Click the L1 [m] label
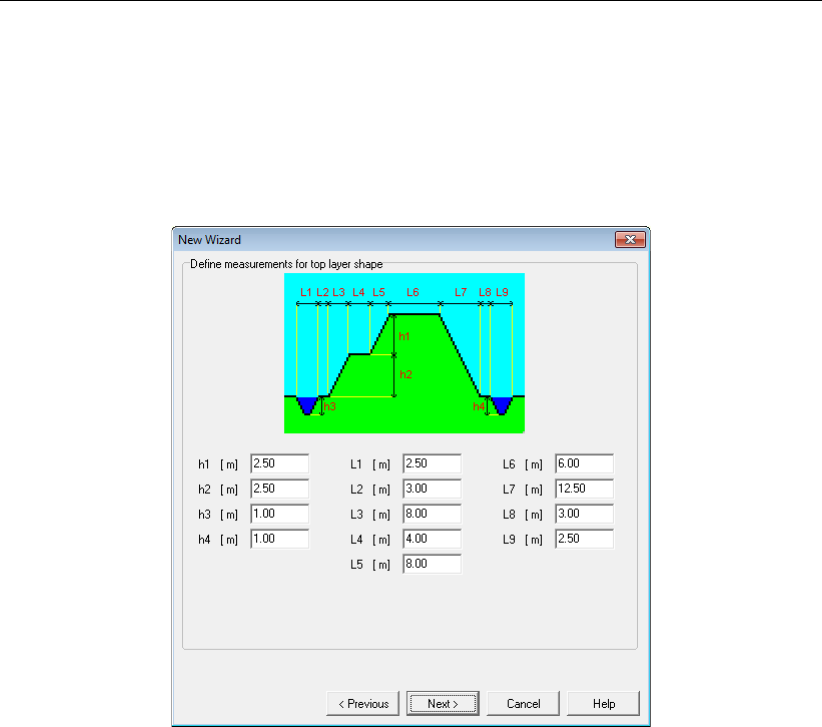 370,464
